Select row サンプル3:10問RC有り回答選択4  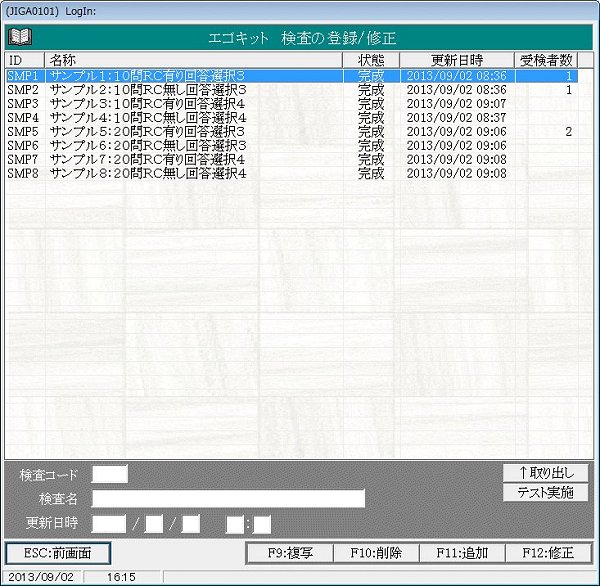click(292, 104)
